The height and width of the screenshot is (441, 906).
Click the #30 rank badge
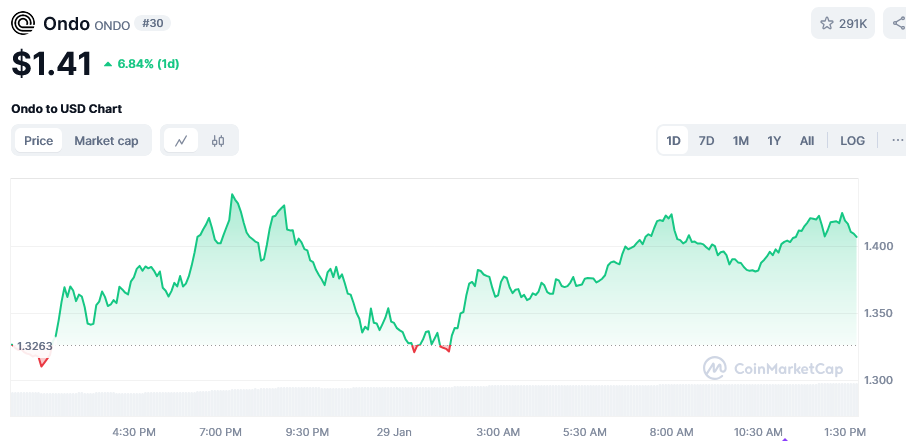point(153,23)
